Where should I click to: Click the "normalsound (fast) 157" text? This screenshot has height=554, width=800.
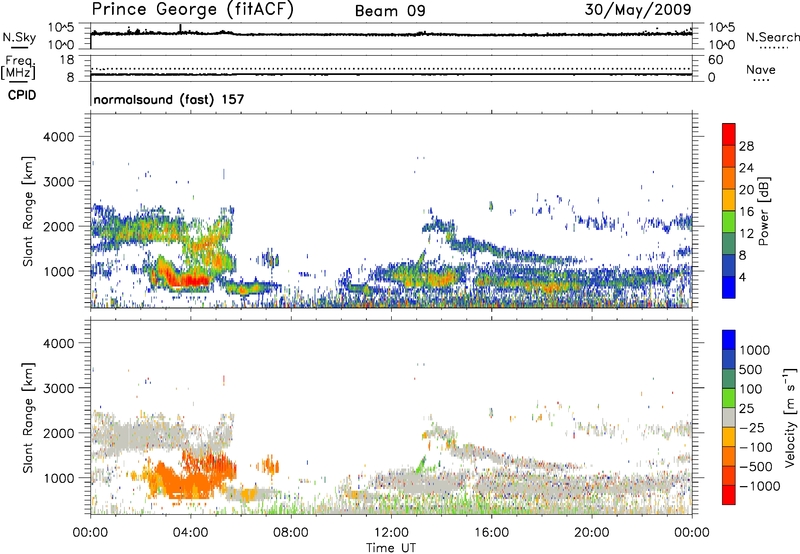tap(169, 99)
